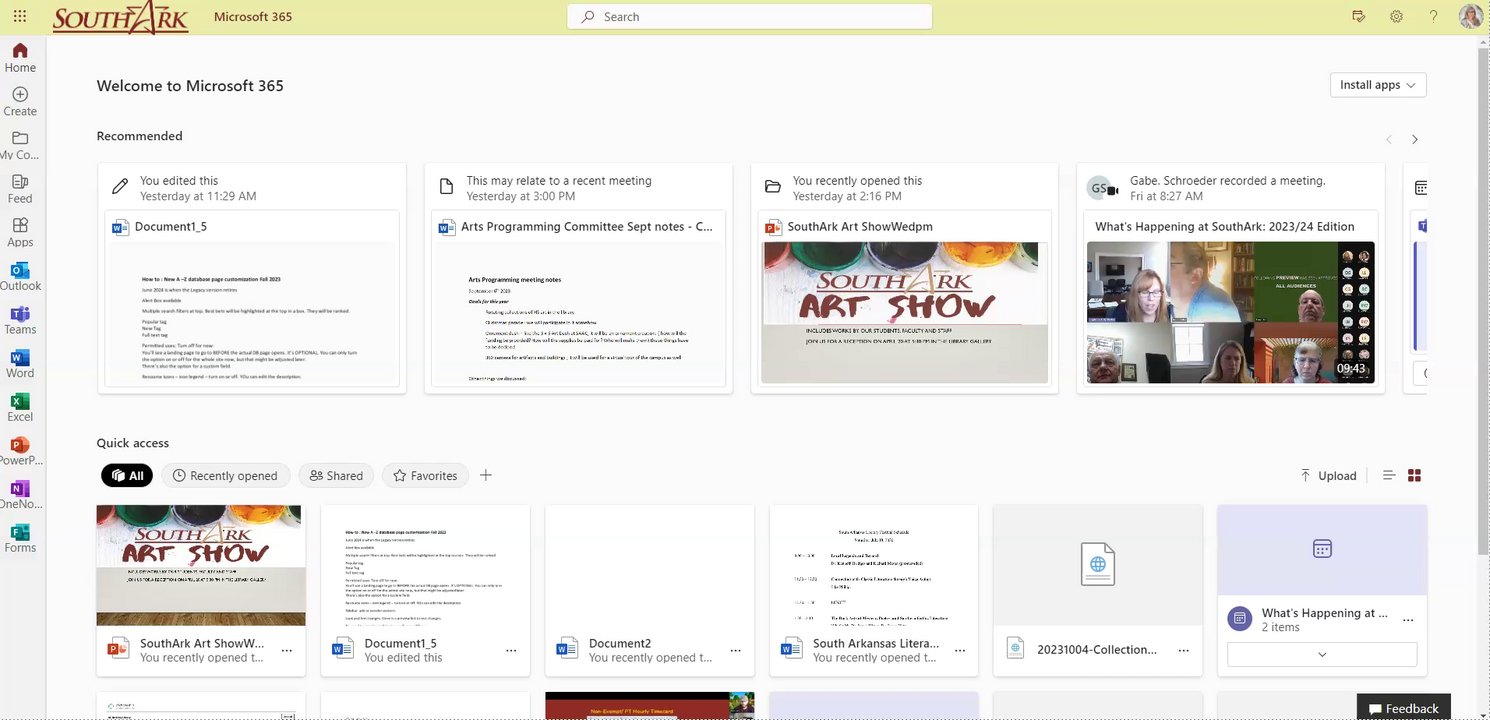Open Arts Programming Committee Sept notes card
Screen dimensions: 1490x720
[578, 298]
